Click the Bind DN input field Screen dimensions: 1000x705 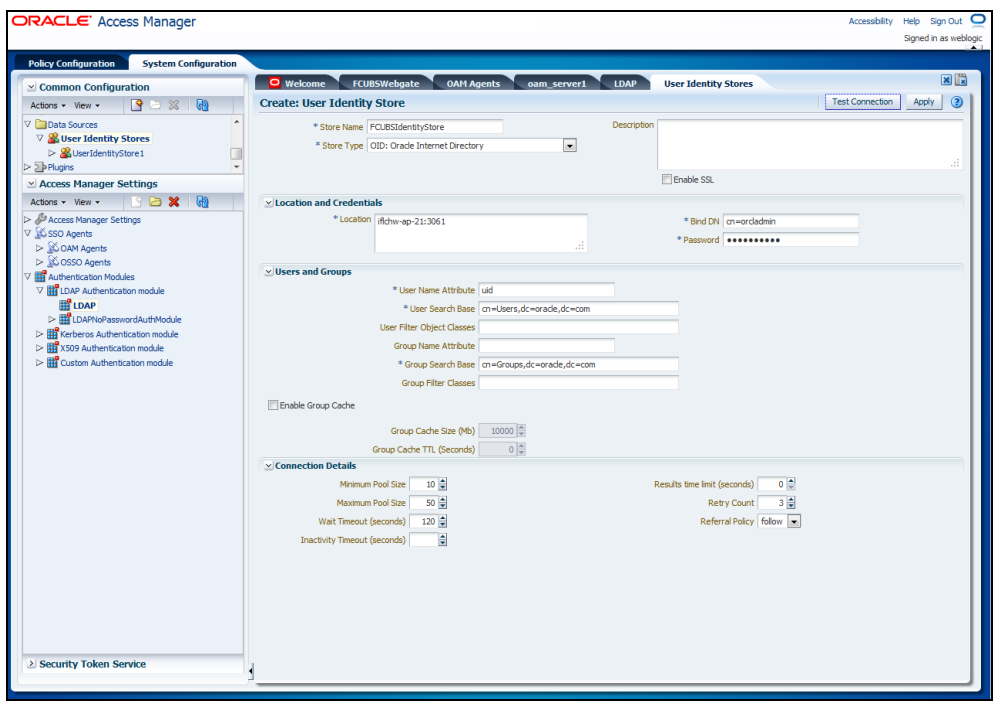pyautogui.click(x=790, y=221)
